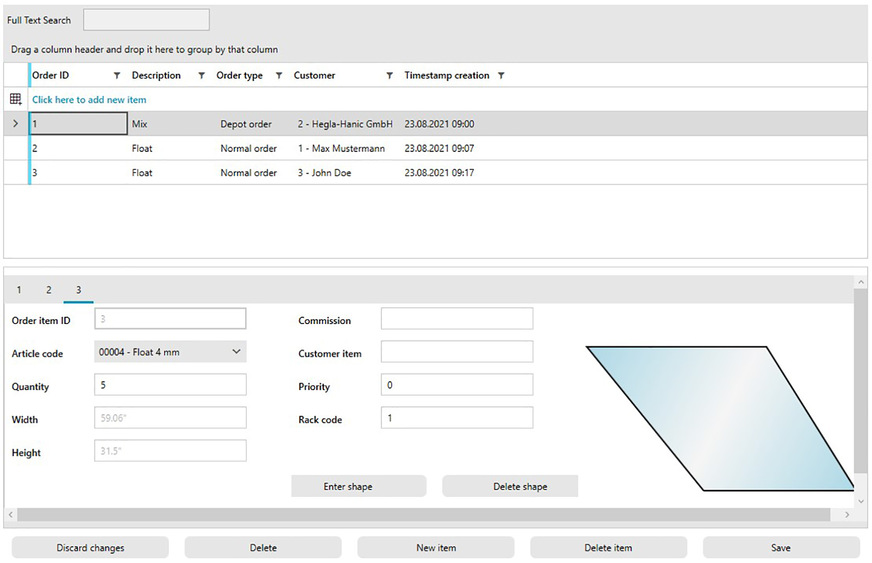Click the new-row grid icon
This screenshot has width=872, height=563.
pyautogui.click(x=15, y=99)
